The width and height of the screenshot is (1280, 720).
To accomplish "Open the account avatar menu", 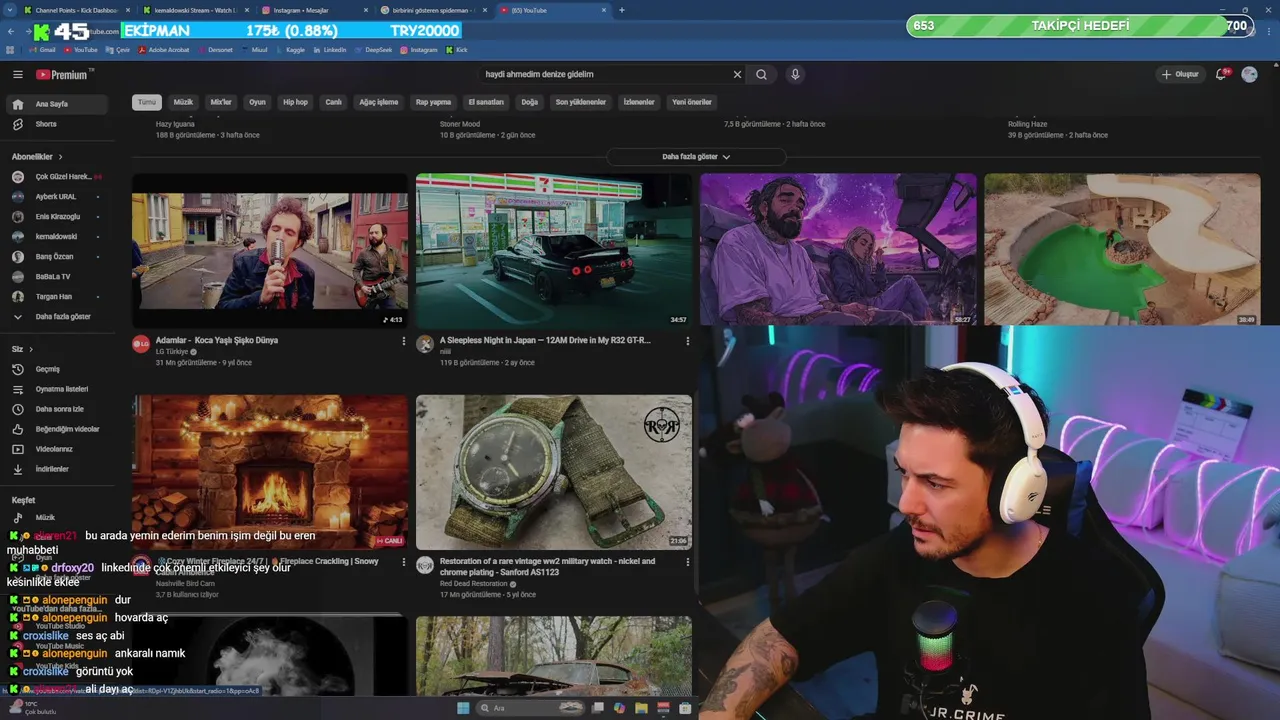I will (1249, 74).
